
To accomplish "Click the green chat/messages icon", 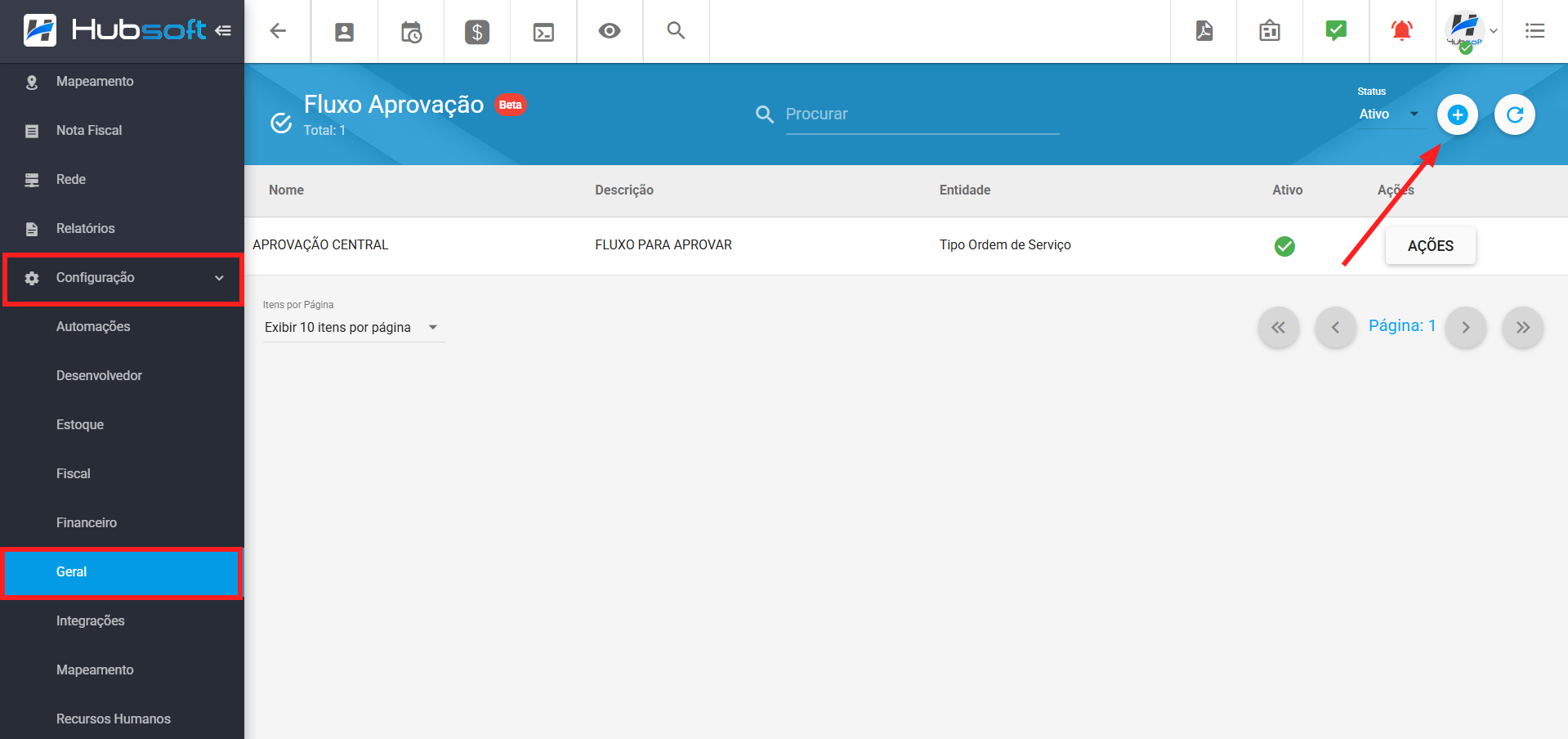I will [1335, 31].
